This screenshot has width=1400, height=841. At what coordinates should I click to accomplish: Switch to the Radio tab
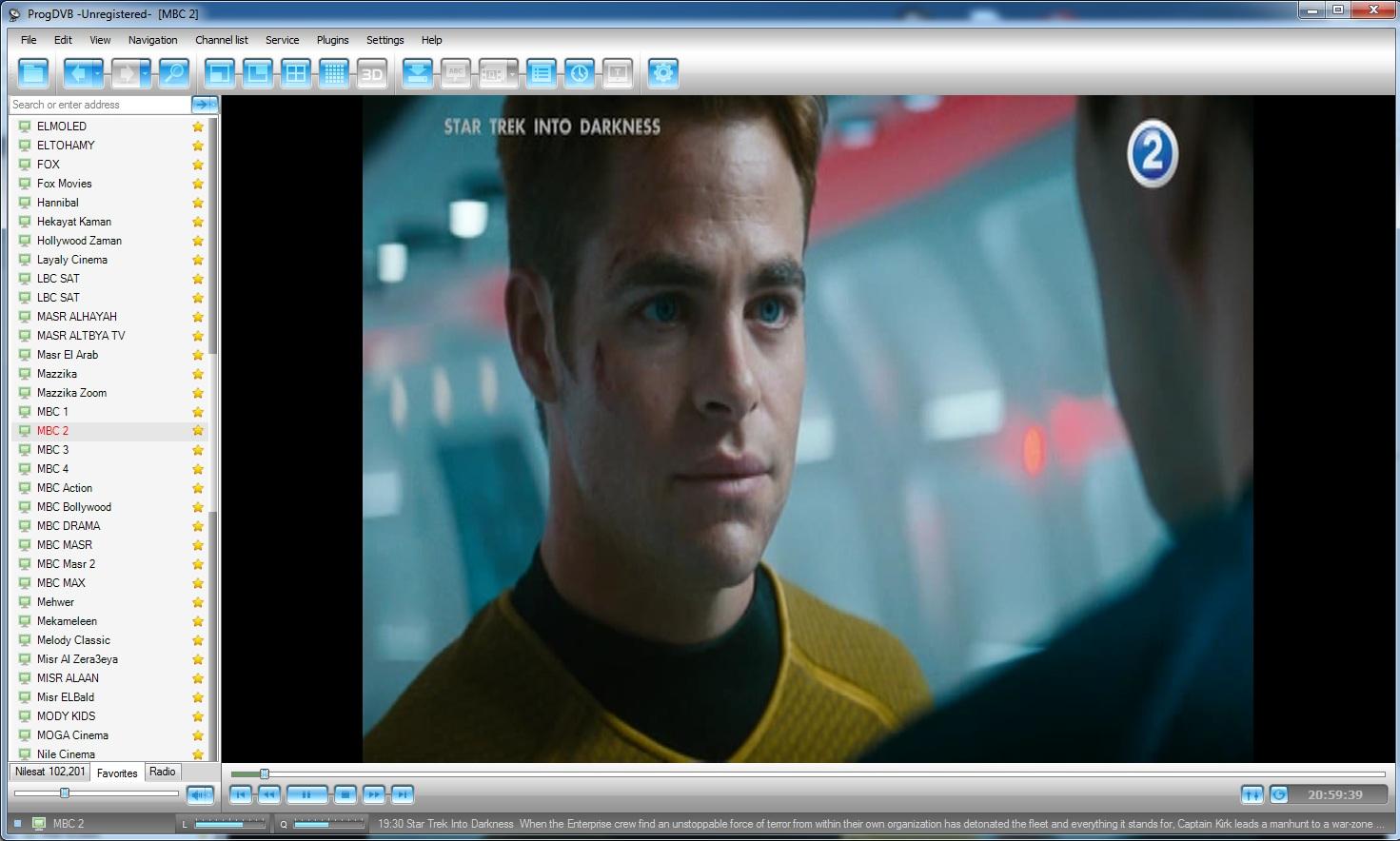pyautogui.click(x=163, y=772)
